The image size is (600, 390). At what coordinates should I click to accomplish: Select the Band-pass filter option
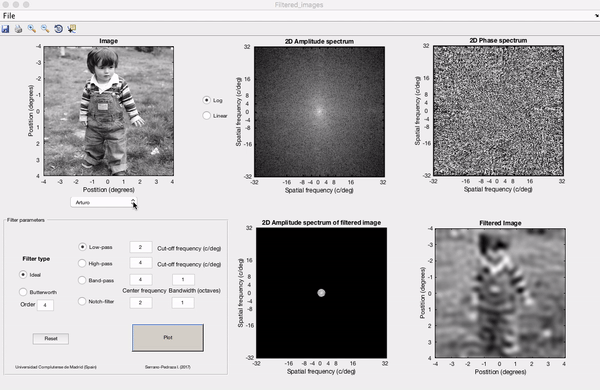(x=82, y=280)
